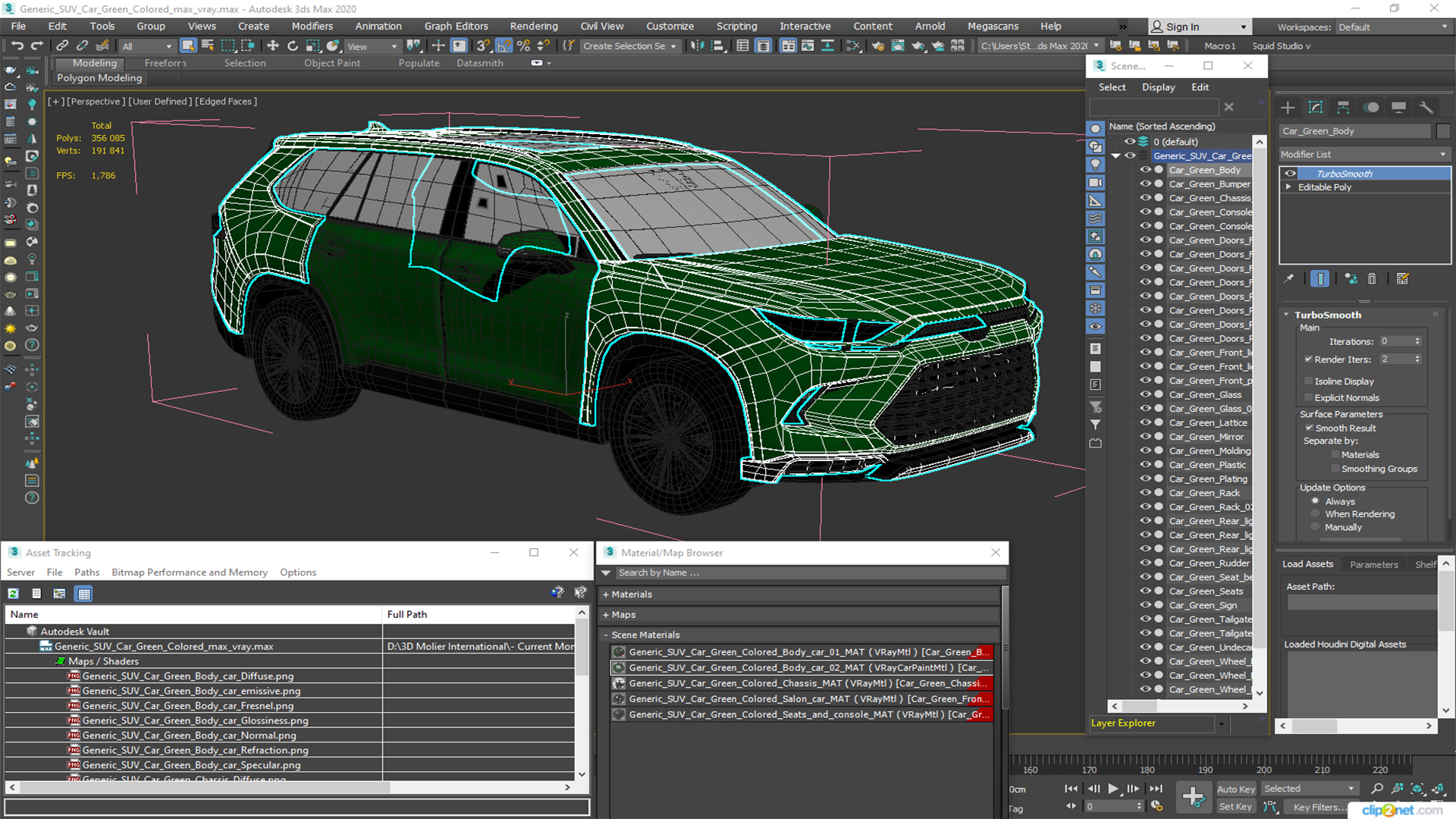Hide the Car_Green_Body object
The height and width of the screenshot is (819, 1456).
(x=1145, y=170)
